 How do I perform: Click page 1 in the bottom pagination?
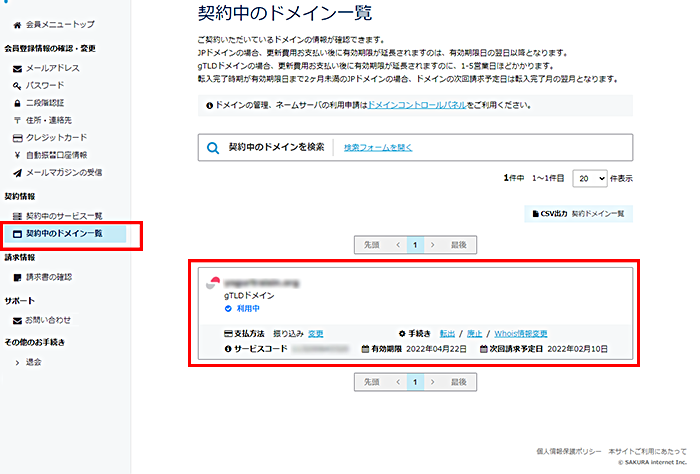[415, 382]
